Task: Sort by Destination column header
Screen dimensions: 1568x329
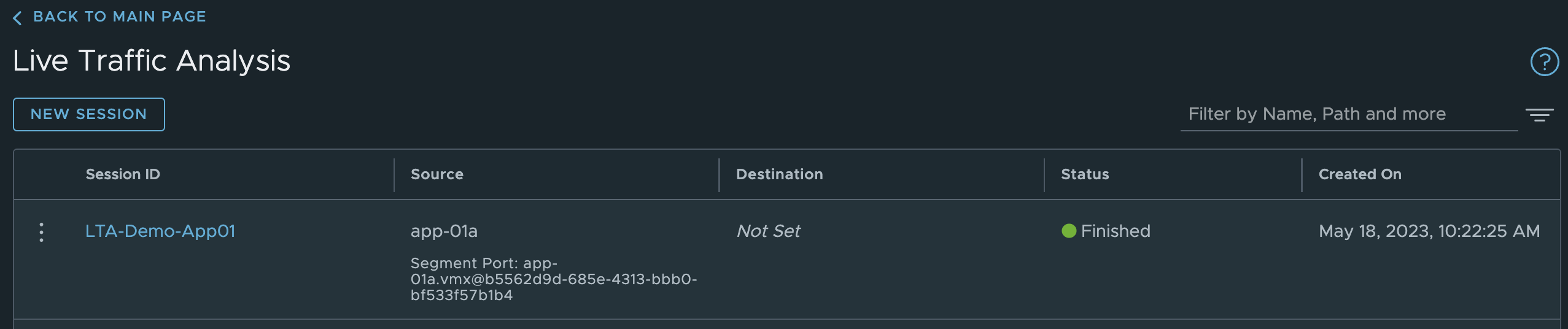Action: [x=779, y=174]
